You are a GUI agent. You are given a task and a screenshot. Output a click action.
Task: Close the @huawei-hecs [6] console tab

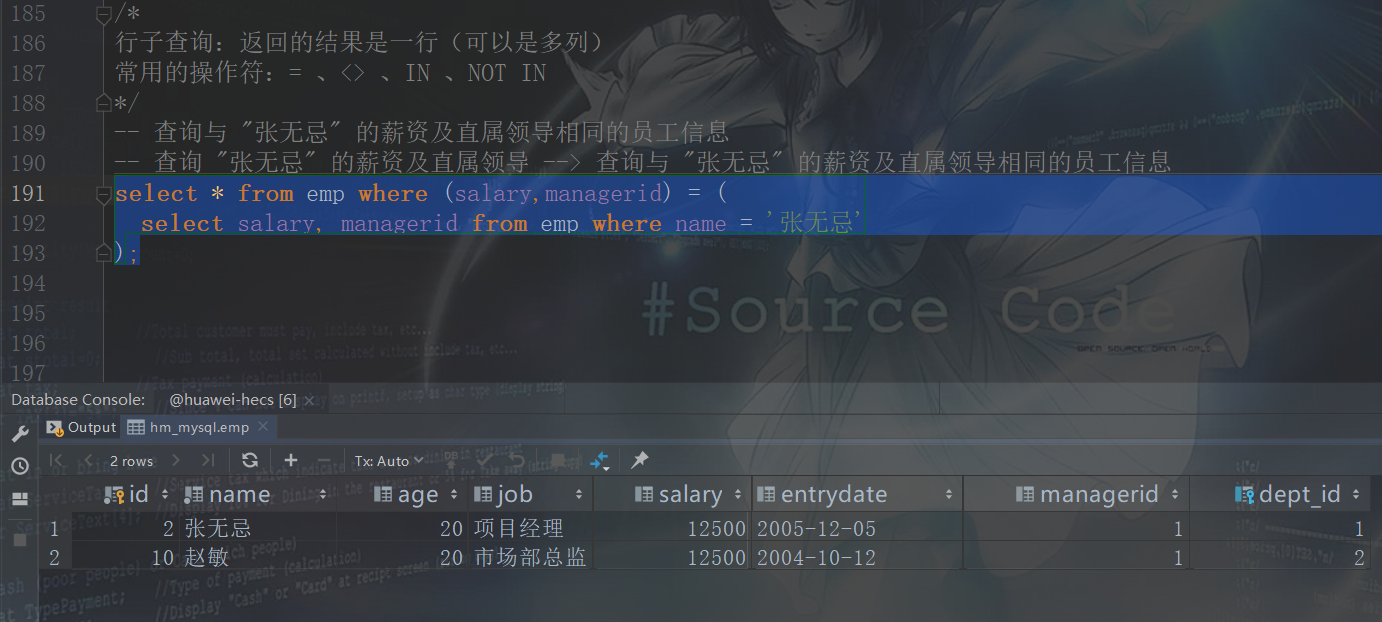(309, 400)
